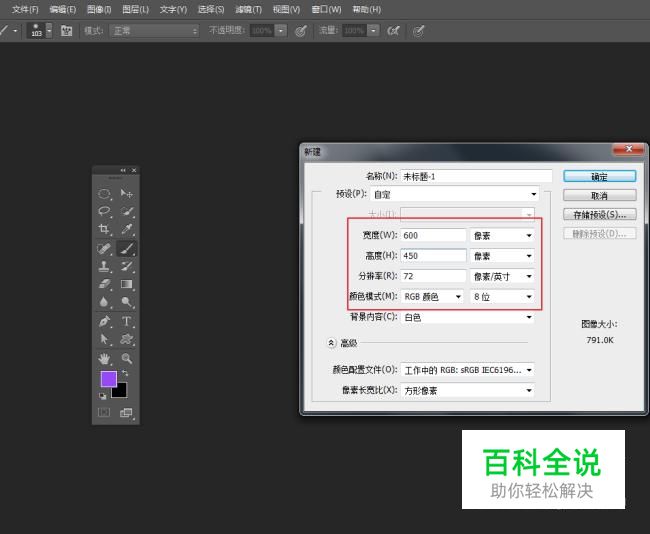The width and height of the screenshot is (650, 534).
Task: Select the Horizontal Type tool
Action: [127, 321]
